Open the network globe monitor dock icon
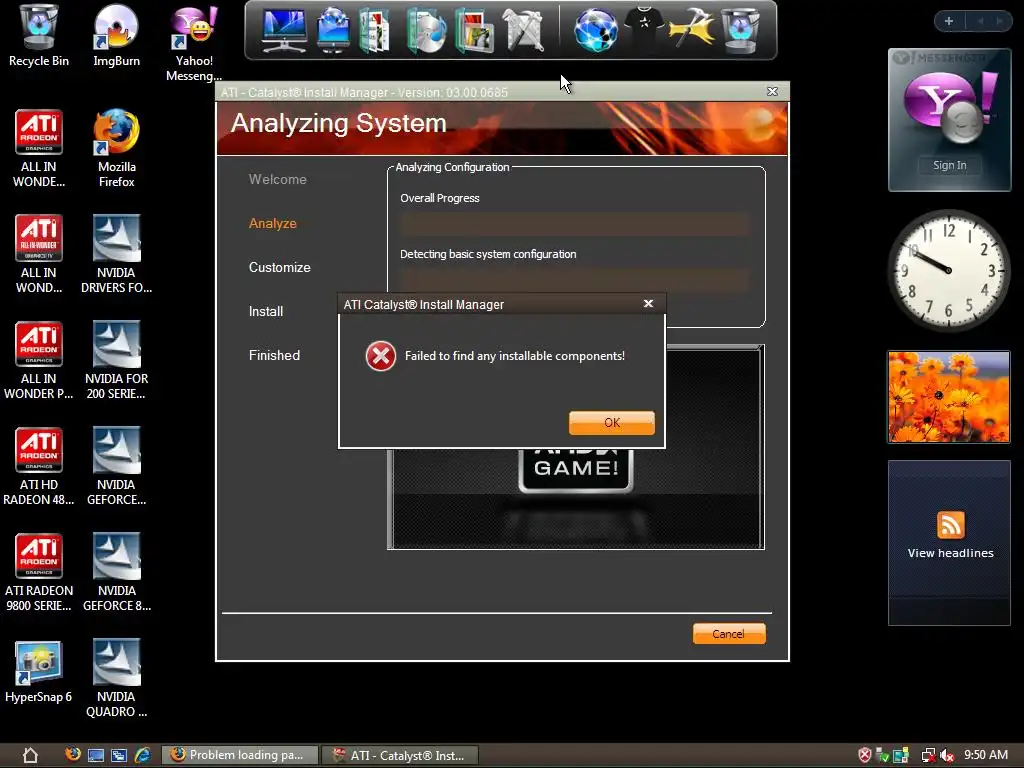1024x768 pixels. click(x=333, y=29)
